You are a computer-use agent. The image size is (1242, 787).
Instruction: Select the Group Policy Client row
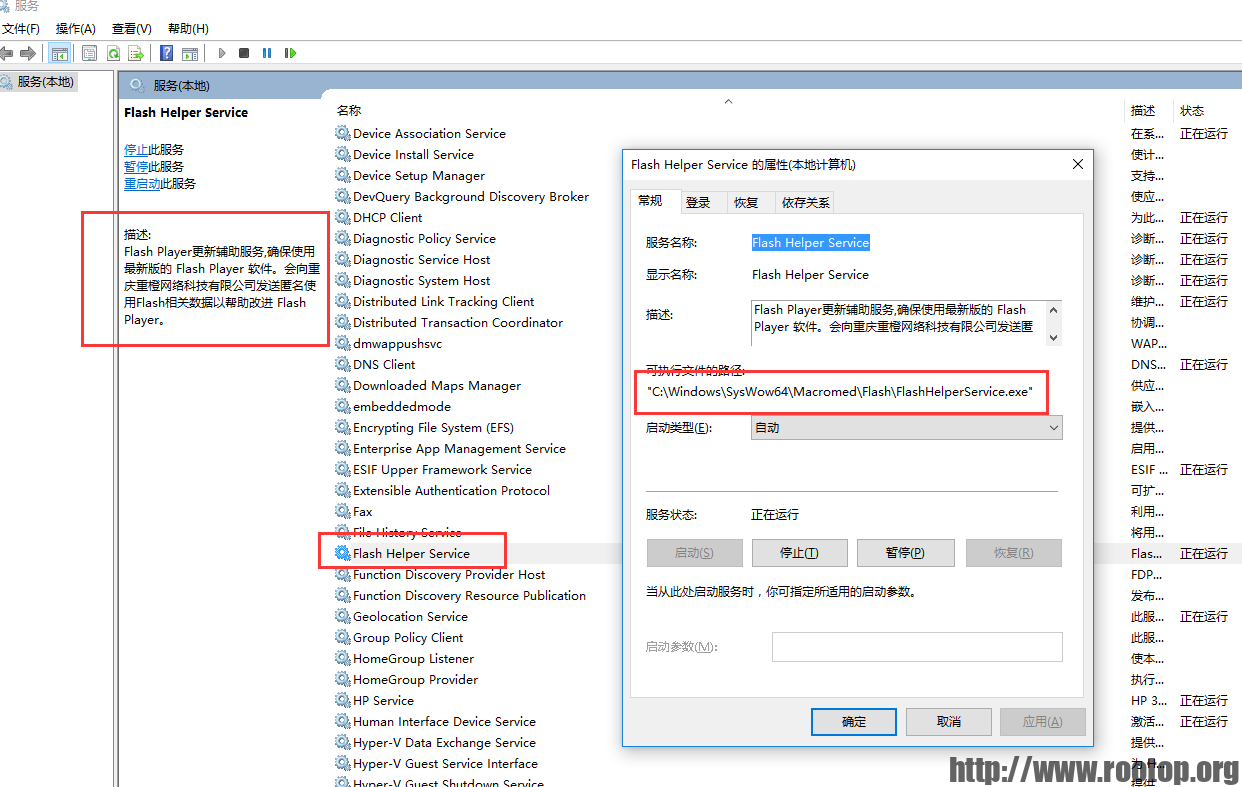coord(408,637)
